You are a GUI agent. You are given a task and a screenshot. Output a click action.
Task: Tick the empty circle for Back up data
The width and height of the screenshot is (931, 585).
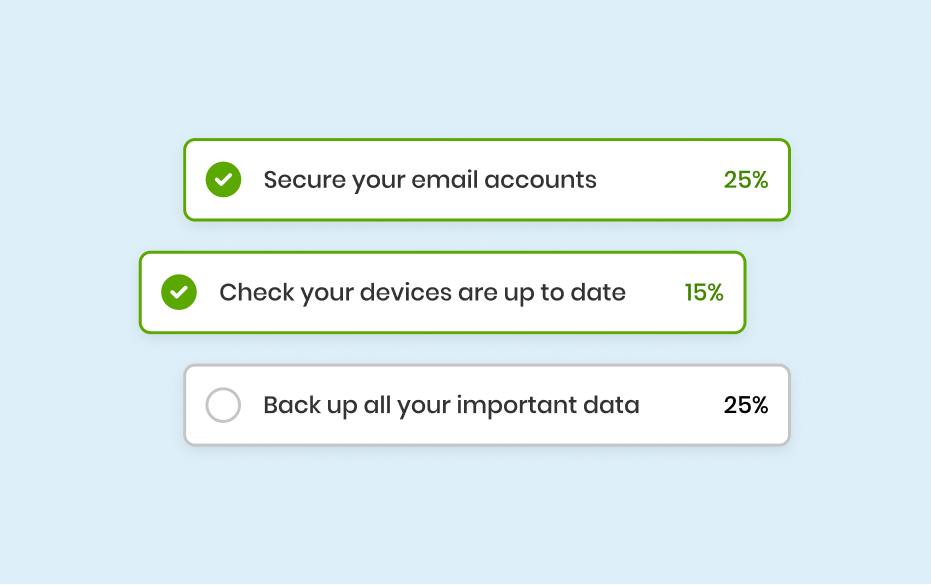point(223,405)
